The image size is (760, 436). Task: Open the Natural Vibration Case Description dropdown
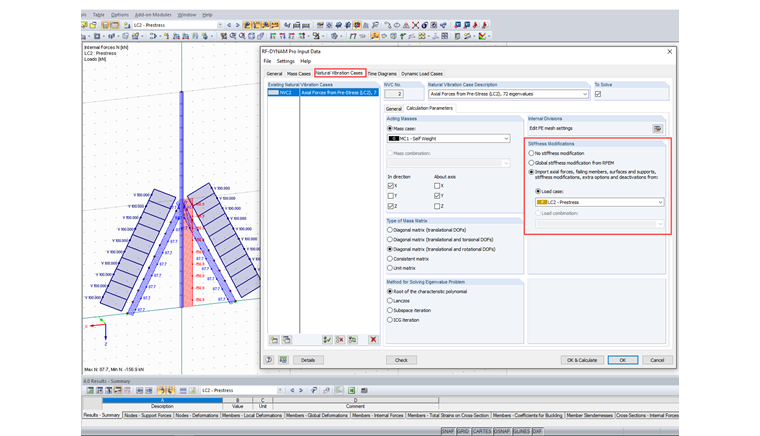click(x=583, y=95)
